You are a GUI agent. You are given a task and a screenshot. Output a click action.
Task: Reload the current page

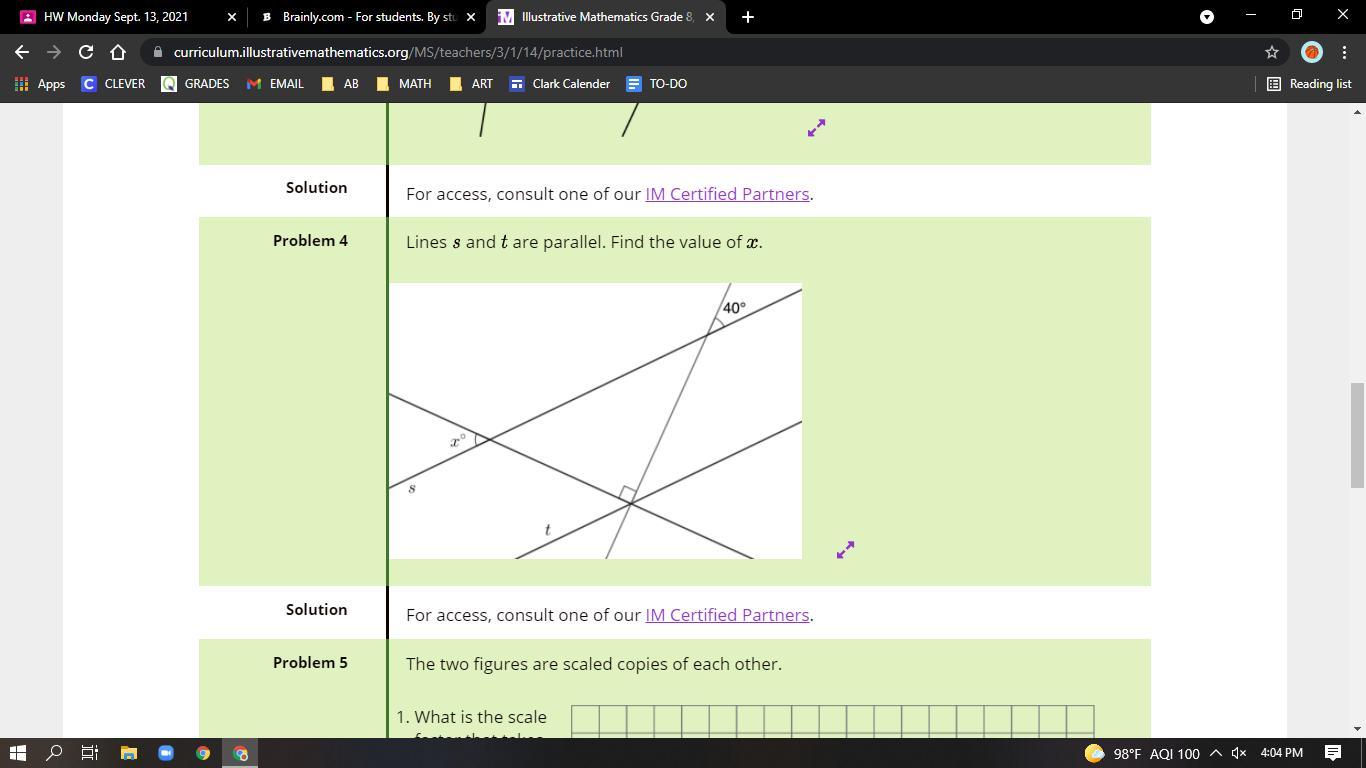click(x=86, y=52)
